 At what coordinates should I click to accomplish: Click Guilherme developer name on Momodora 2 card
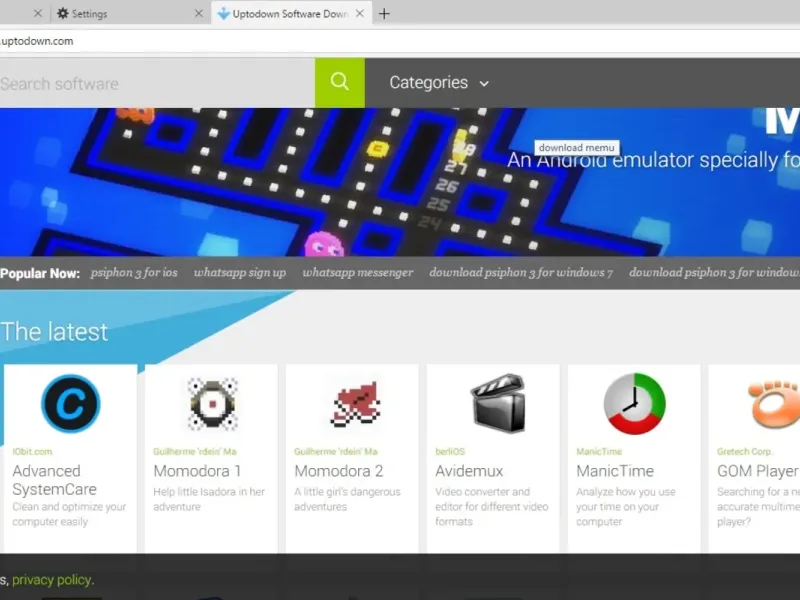pos(336,452)
